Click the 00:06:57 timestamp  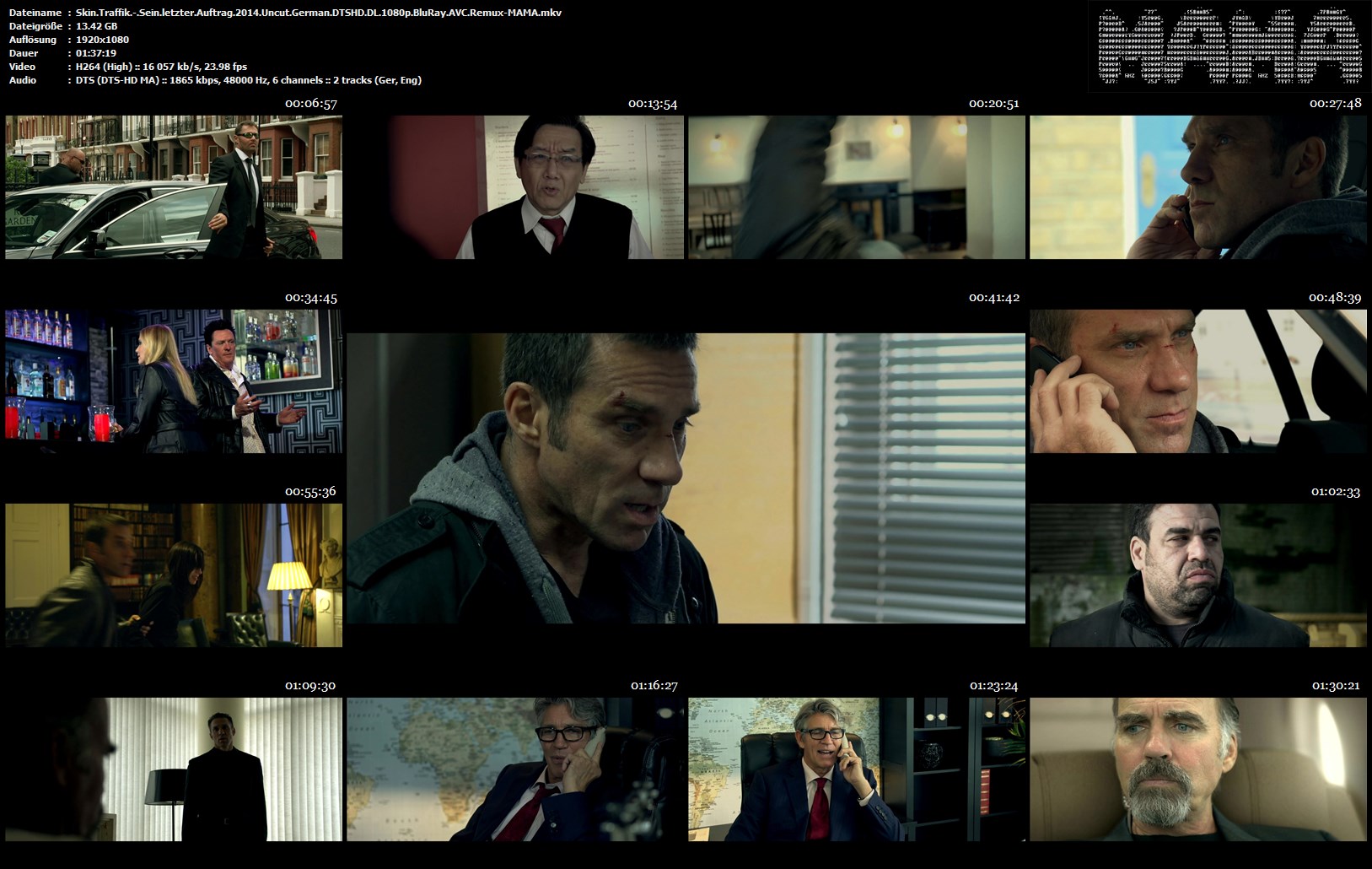[x=311, y=104]
